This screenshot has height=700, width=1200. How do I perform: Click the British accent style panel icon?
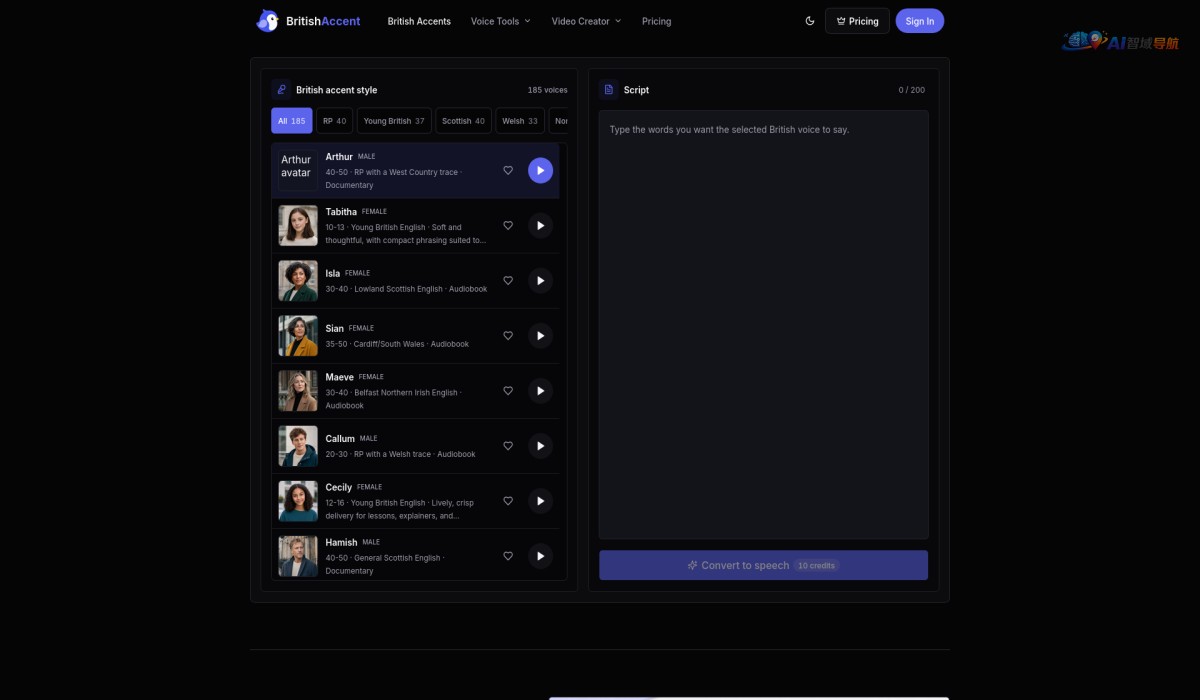(281, 89)
